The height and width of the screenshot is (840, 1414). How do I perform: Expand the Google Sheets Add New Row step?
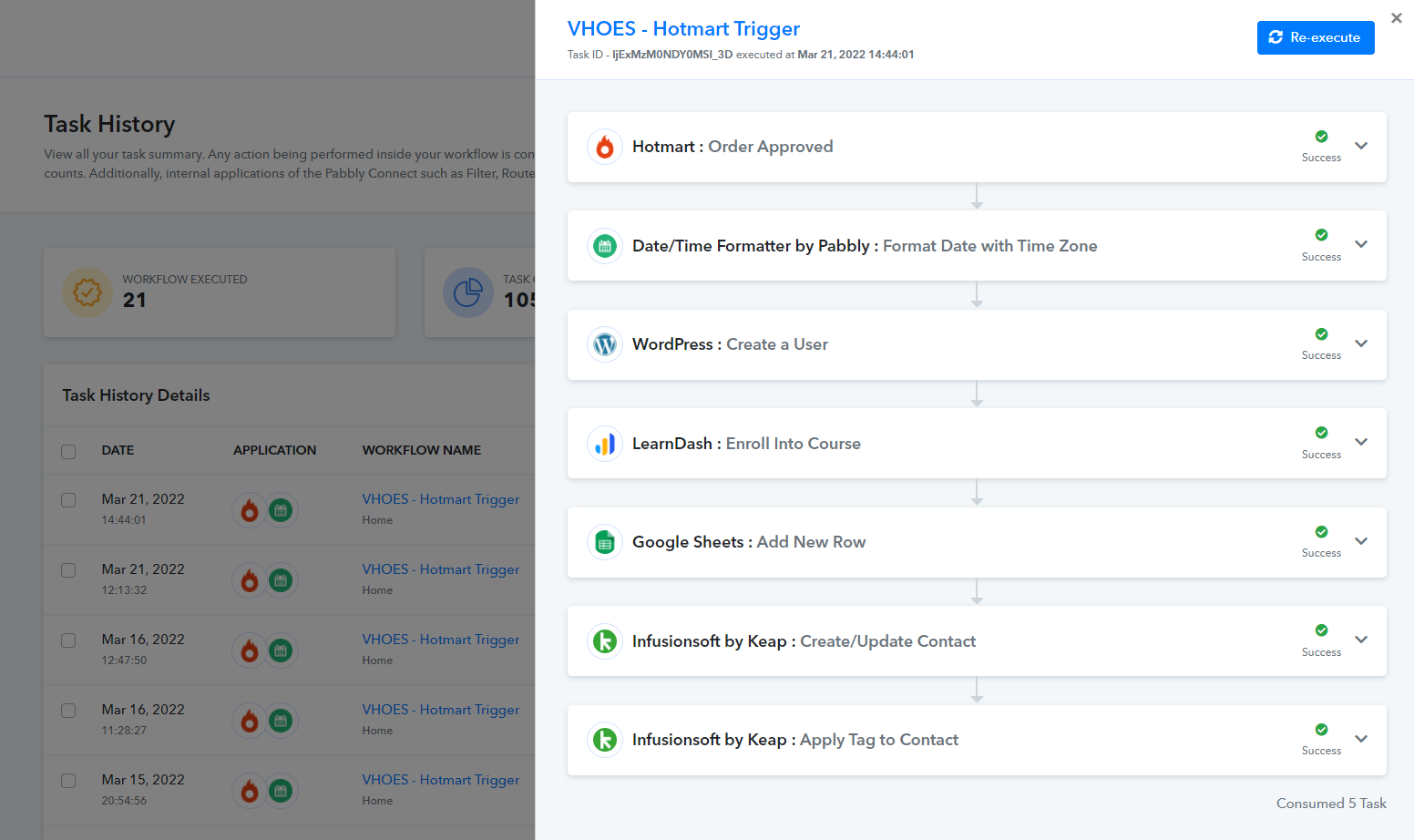[x=1361, y=541]
